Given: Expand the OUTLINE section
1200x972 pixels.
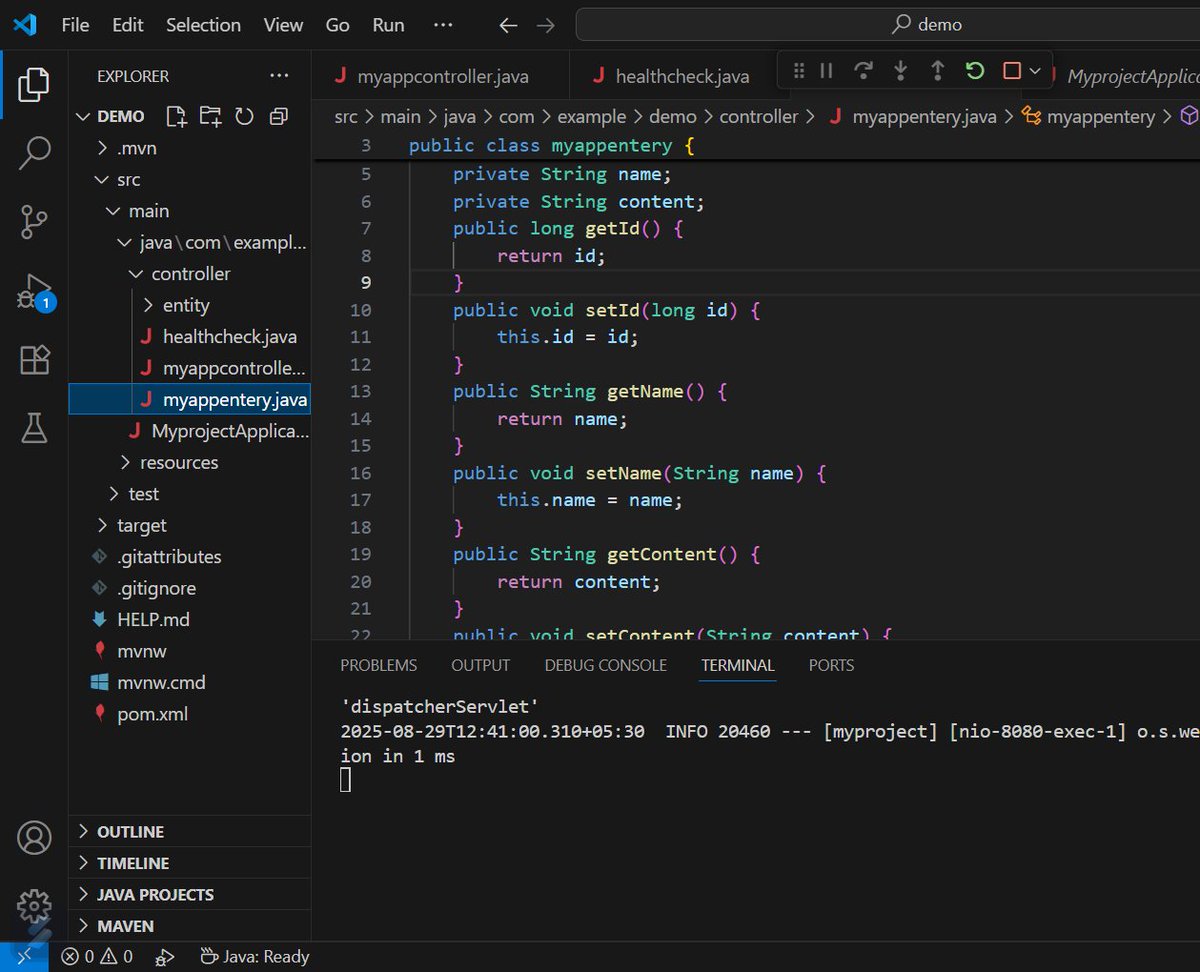Looking at the screenshot, I should (x=189, y=832).
